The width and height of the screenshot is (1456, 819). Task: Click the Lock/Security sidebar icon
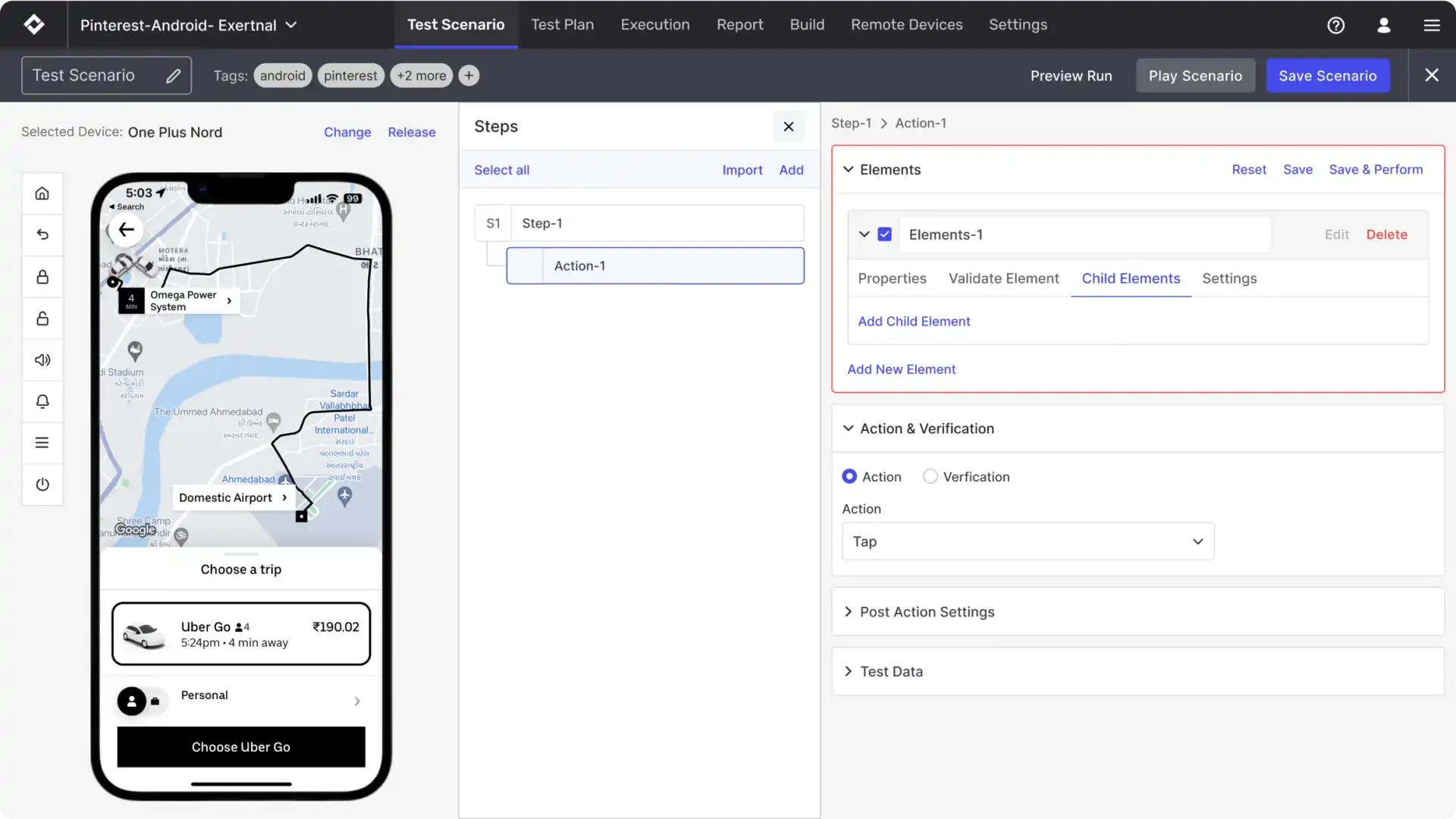41,276
